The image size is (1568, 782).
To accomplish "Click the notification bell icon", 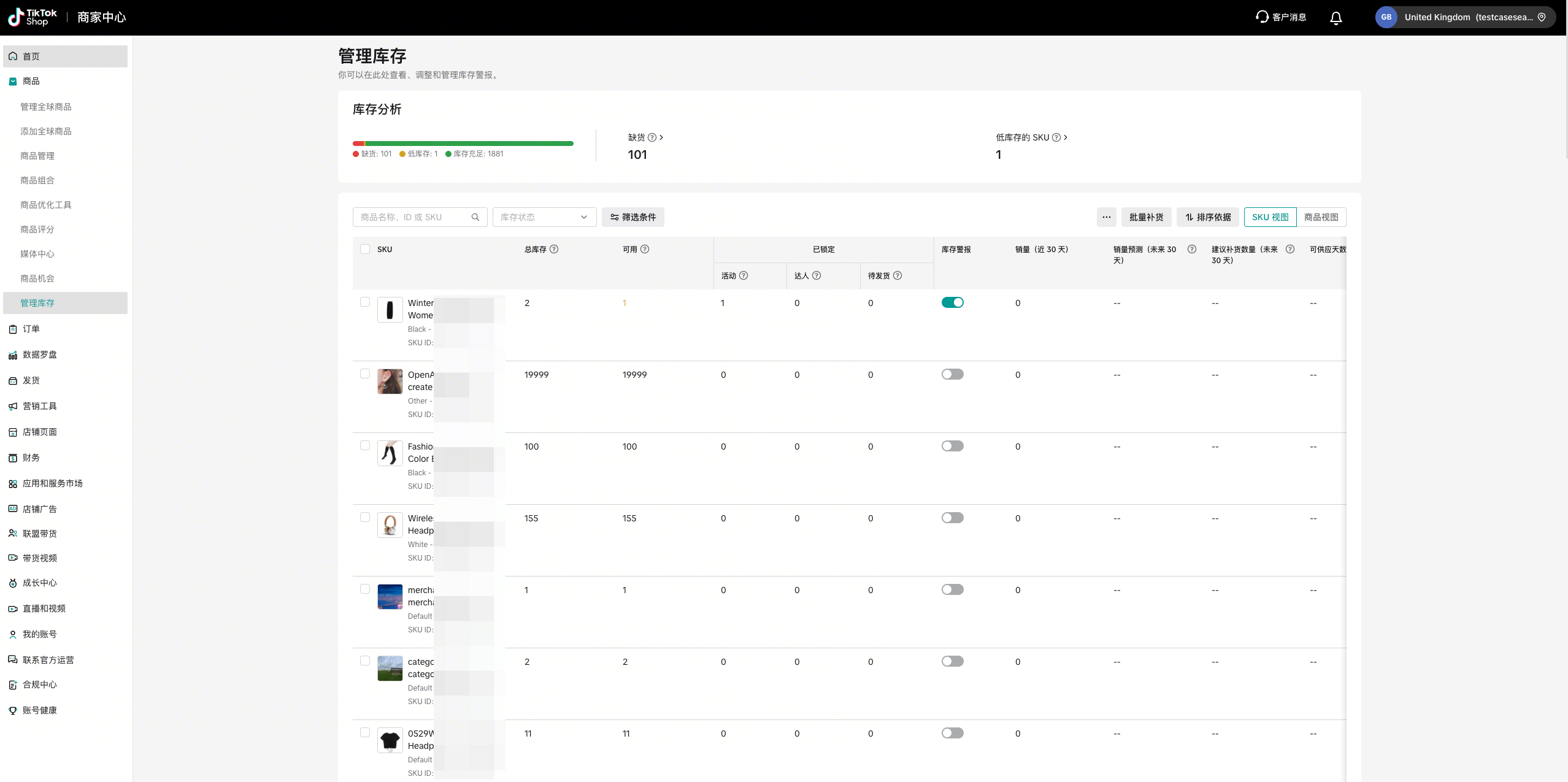I will point(1335,18).
